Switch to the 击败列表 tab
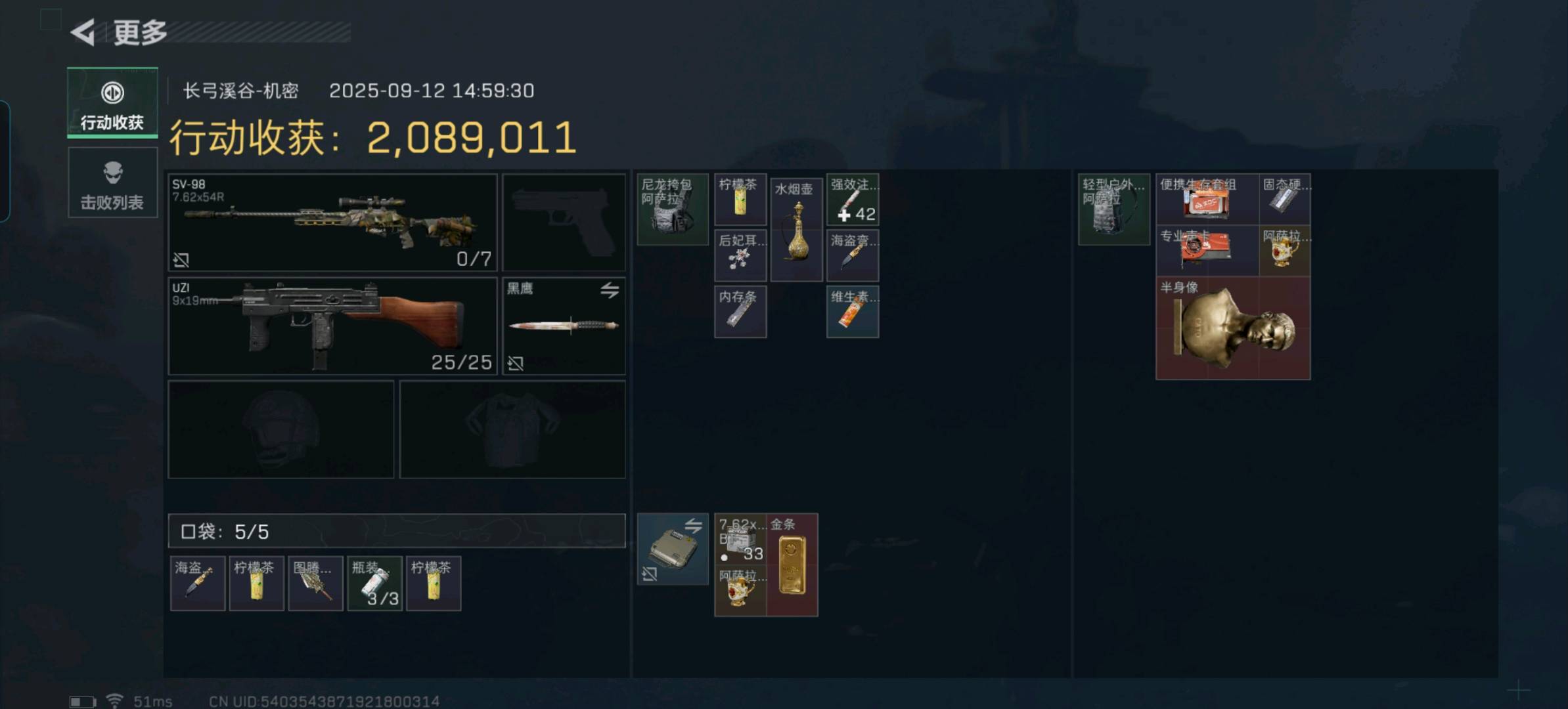The width and height of the screenshot is (1568, 709). click(x=112, y=183)
